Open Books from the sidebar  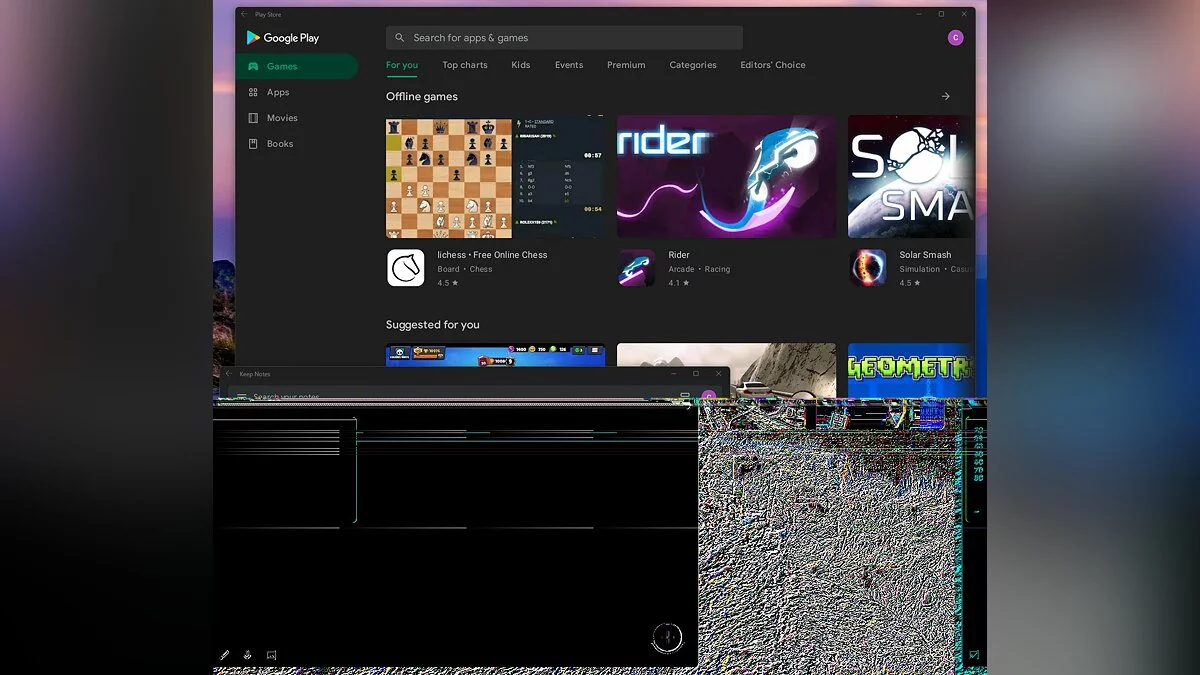[x=279, y=144]
